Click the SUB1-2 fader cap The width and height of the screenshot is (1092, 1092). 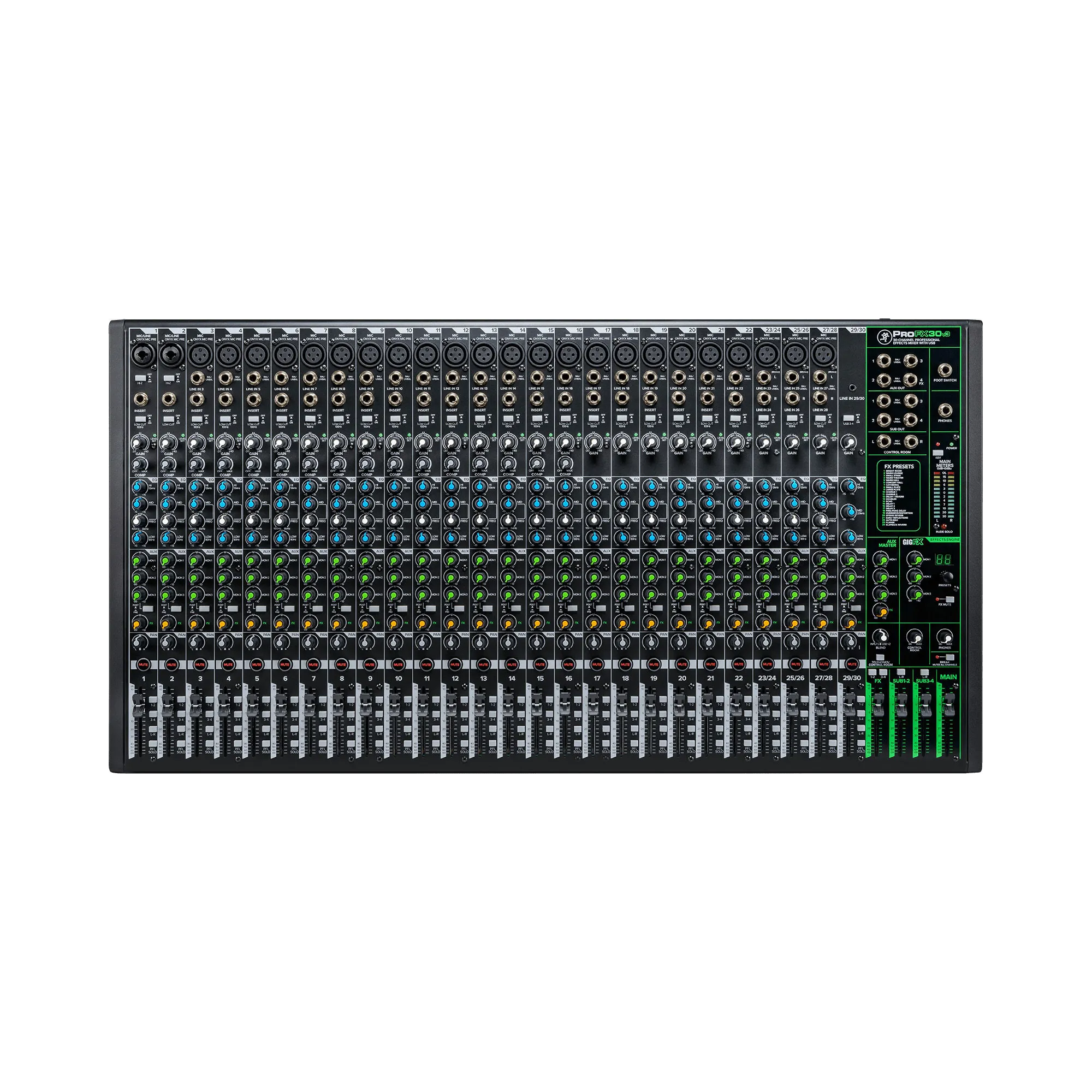901,705
